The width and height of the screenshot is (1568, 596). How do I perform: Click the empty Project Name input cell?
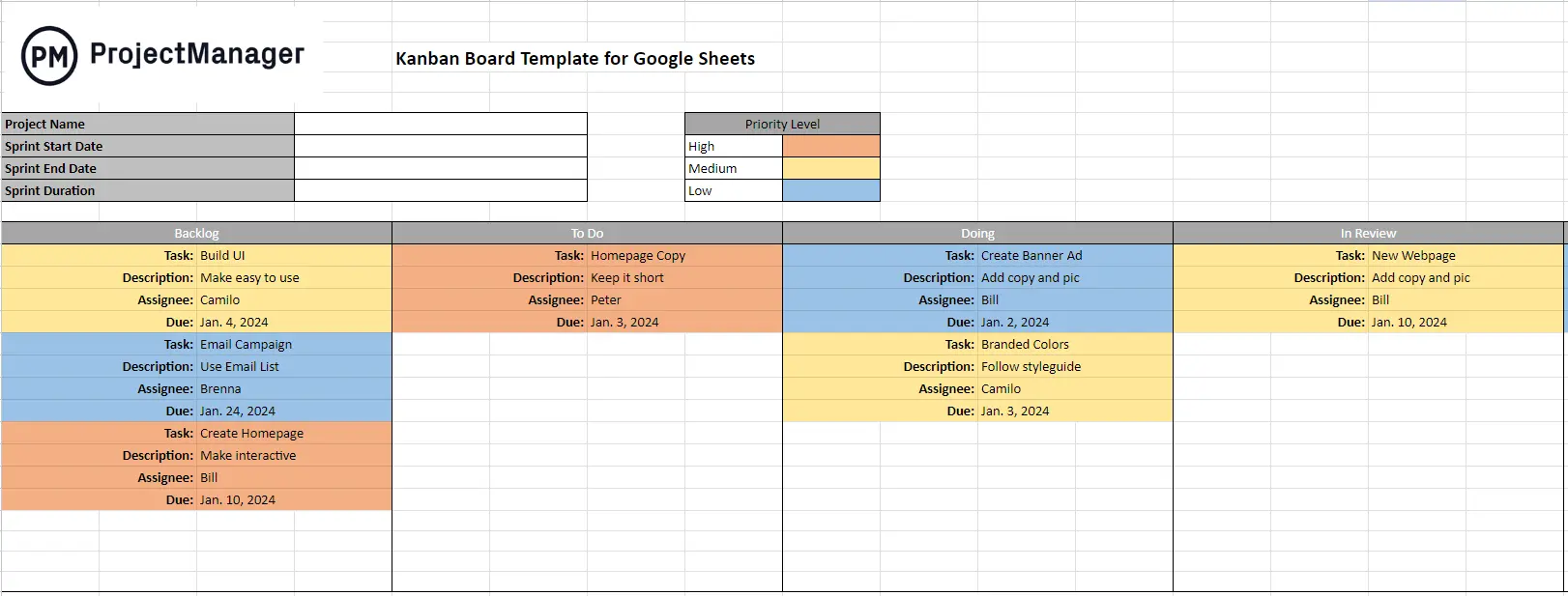coord(441,124)
